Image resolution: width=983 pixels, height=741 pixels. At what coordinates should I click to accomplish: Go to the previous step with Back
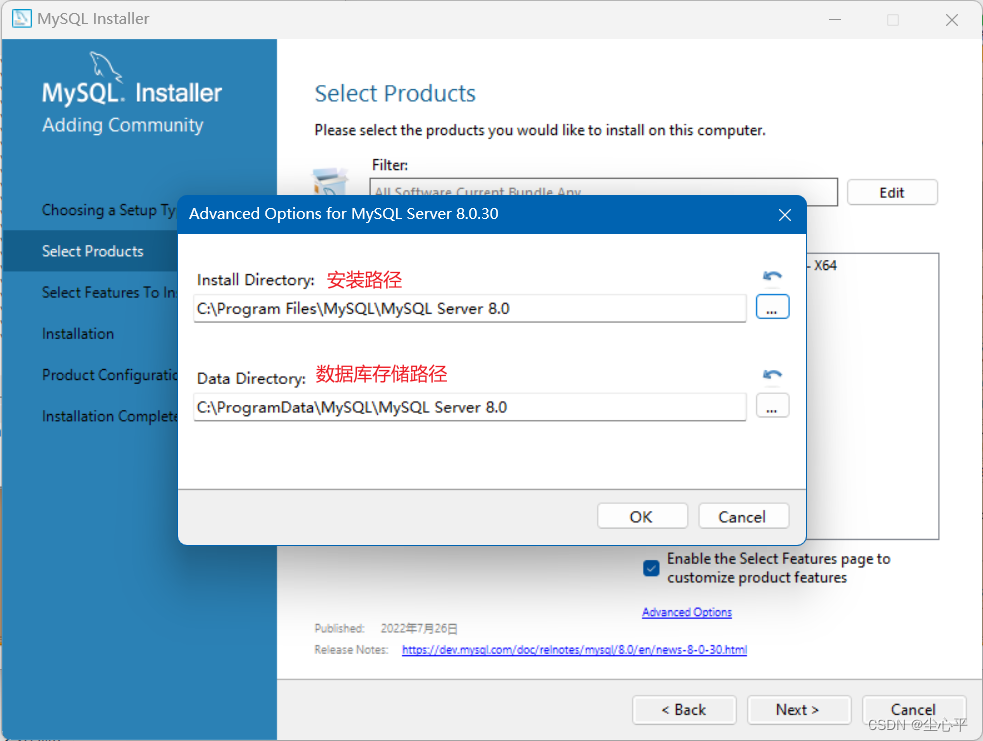[684, 710]
